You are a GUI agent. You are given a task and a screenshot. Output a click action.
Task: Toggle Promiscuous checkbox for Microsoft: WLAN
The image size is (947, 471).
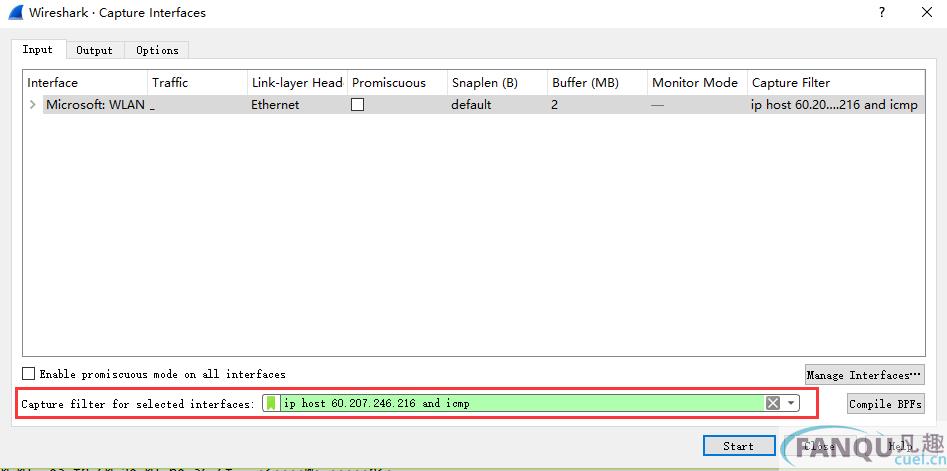(358, 104)
